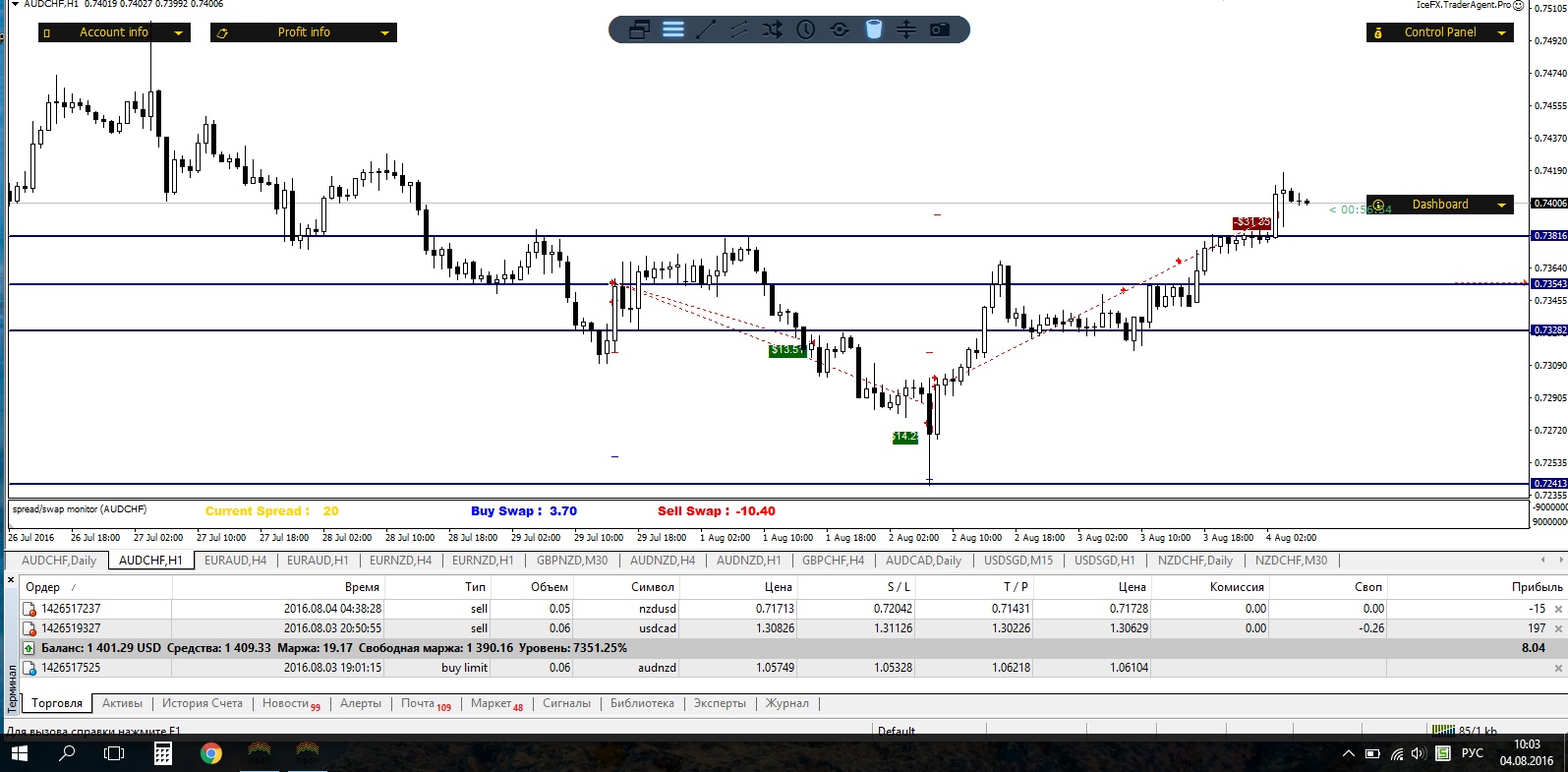Click the volume speaker tray icon

[x=1417, y=754]
